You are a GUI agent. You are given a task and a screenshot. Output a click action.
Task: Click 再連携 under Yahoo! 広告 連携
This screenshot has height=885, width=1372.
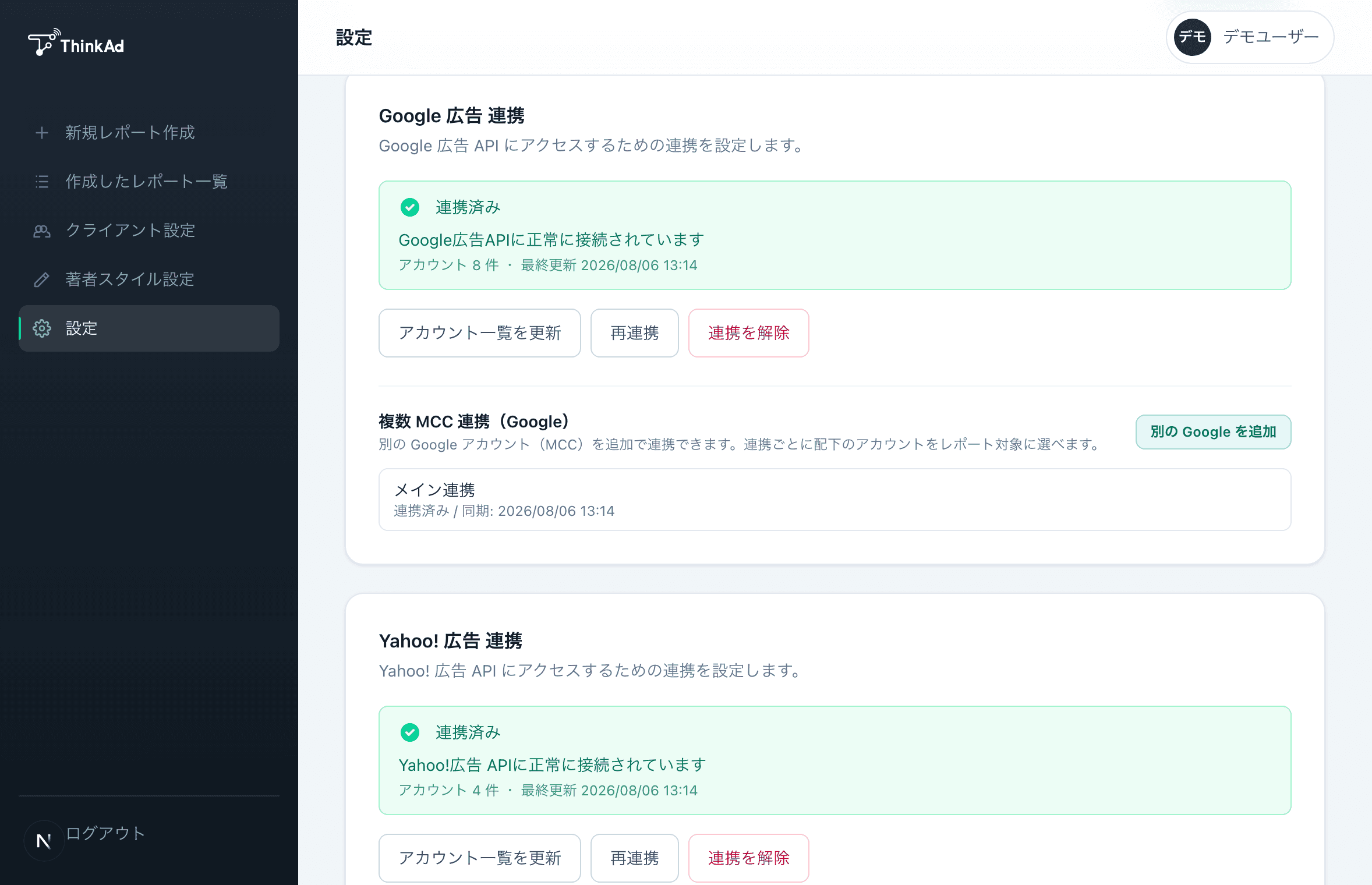[635, 858]
